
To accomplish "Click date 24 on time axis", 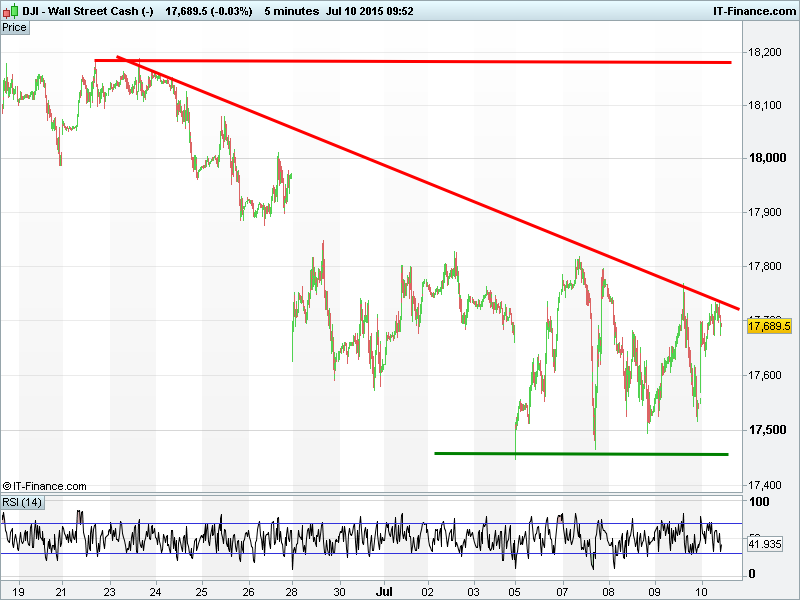I will 156,592.
